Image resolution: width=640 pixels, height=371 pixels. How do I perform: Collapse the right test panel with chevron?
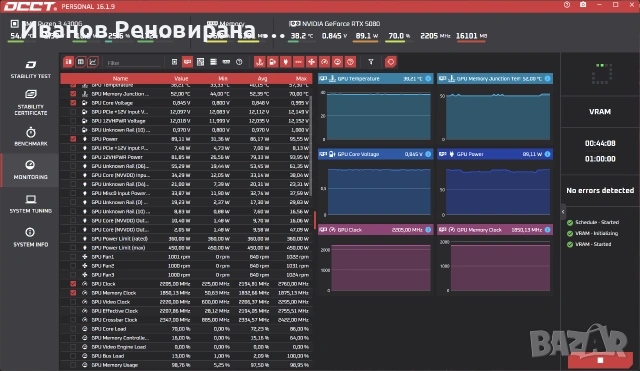pyautogui.click(x=563, y=211)
